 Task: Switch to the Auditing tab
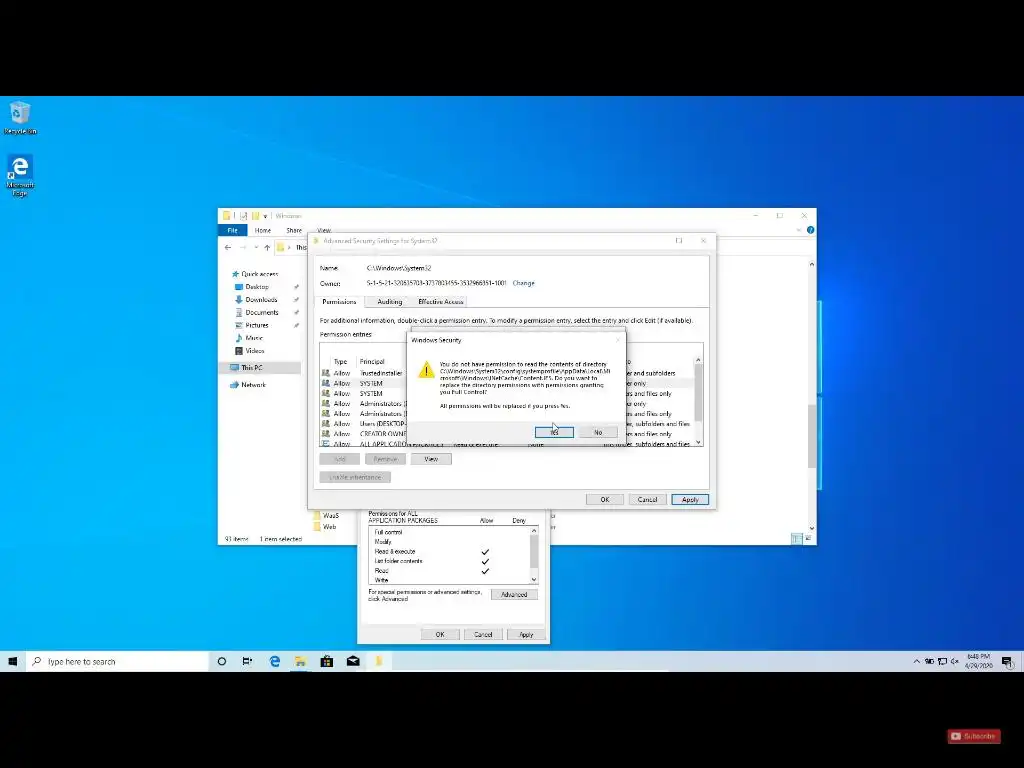pyautogui.click(x=389, y=302)
